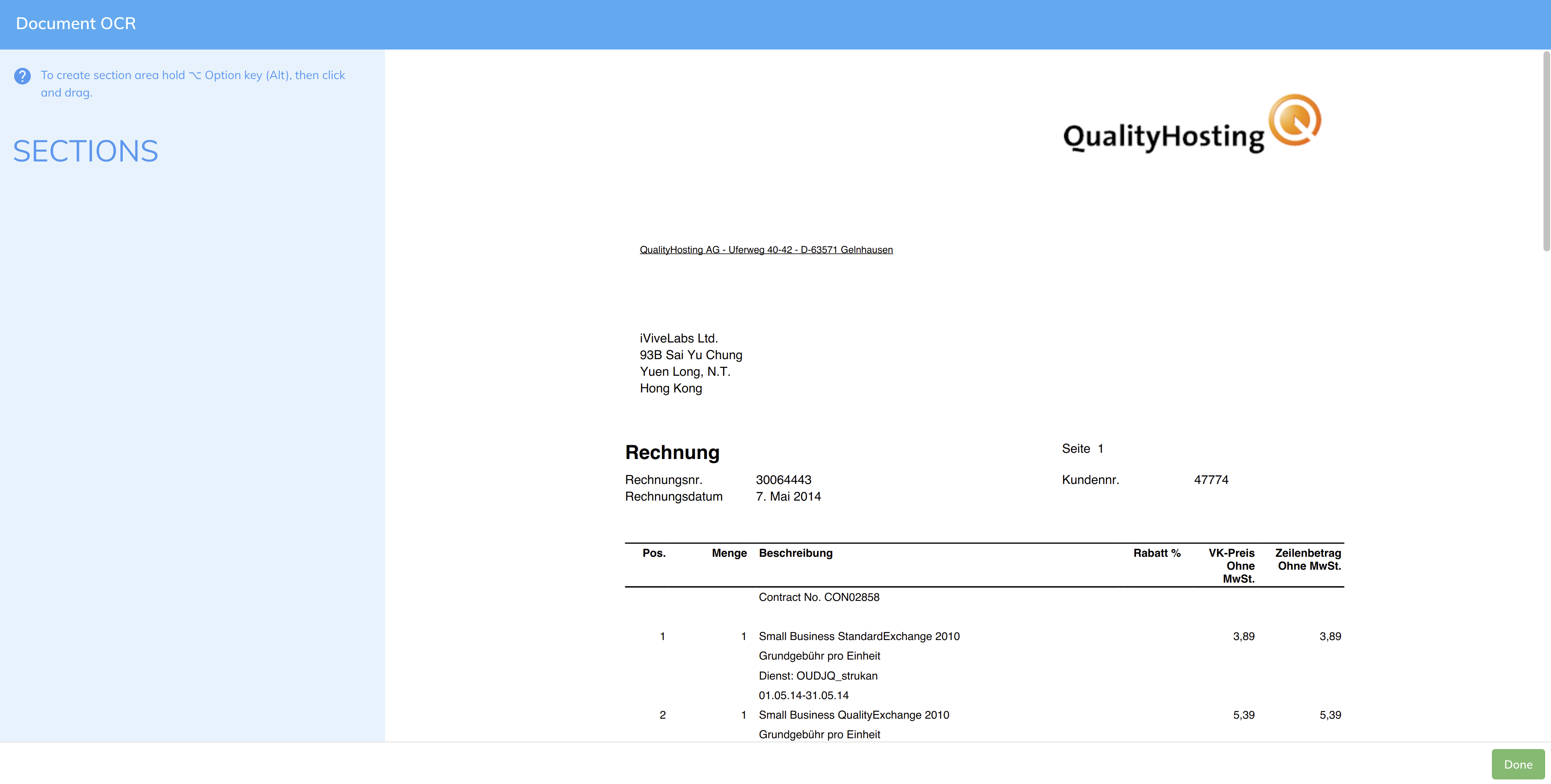Viewport: 1551px width, 784px height.
Task: Click the Zeilenbetrag value 3,89
Action: point(1330,637)
